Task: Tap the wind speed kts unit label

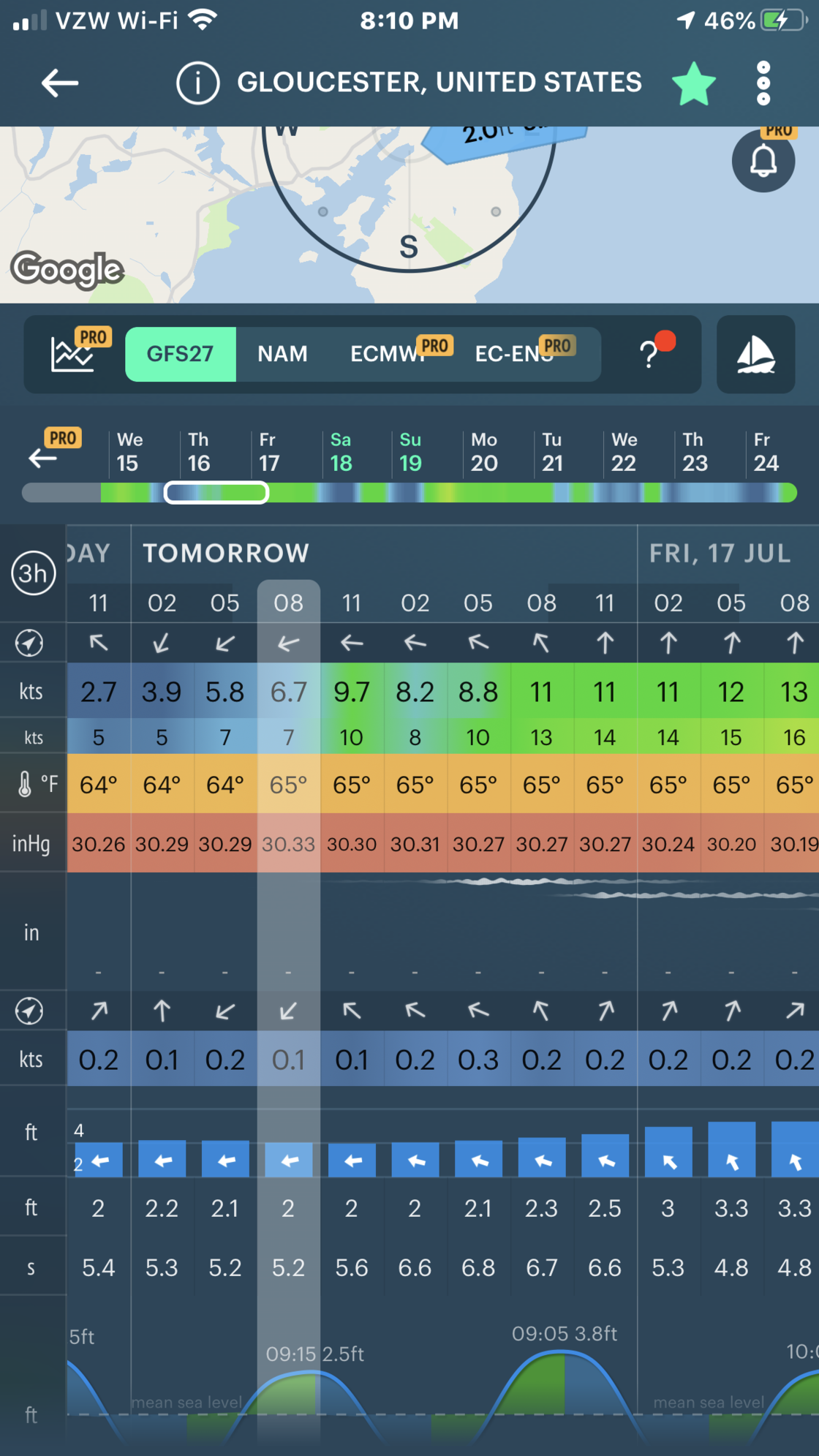Action: point(31,691)
